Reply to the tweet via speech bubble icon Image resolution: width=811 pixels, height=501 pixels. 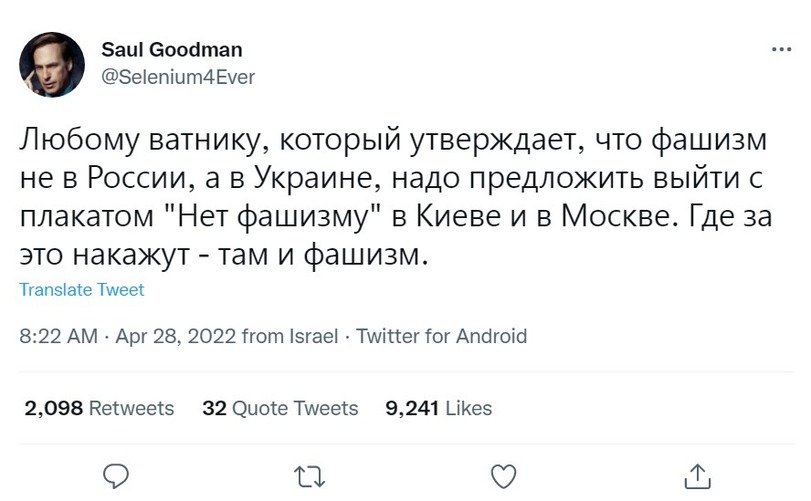click(118, 474)
